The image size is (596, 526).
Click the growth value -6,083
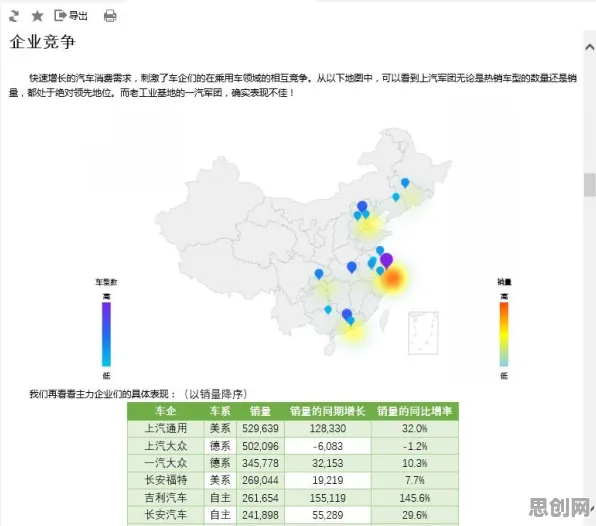pyautogui.click(x=328, y=446)
